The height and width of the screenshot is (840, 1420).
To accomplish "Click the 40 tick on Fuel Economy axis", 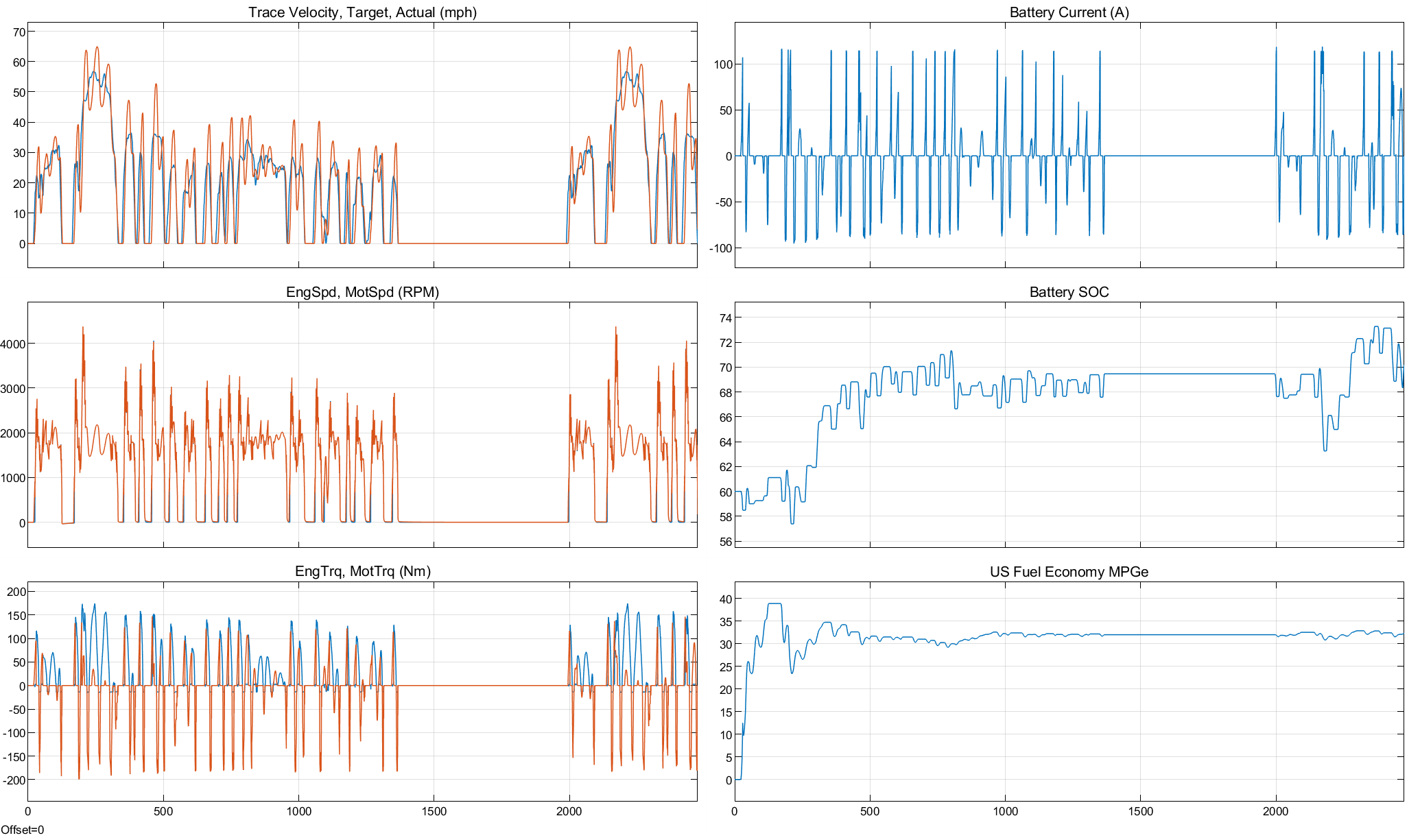I will (725, 599).
